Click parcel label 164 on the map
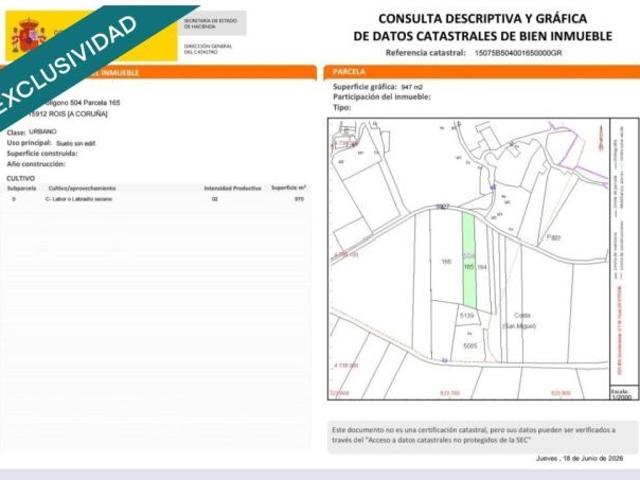Viewport: 640px width, 480px height. click(x=482, y=267)
